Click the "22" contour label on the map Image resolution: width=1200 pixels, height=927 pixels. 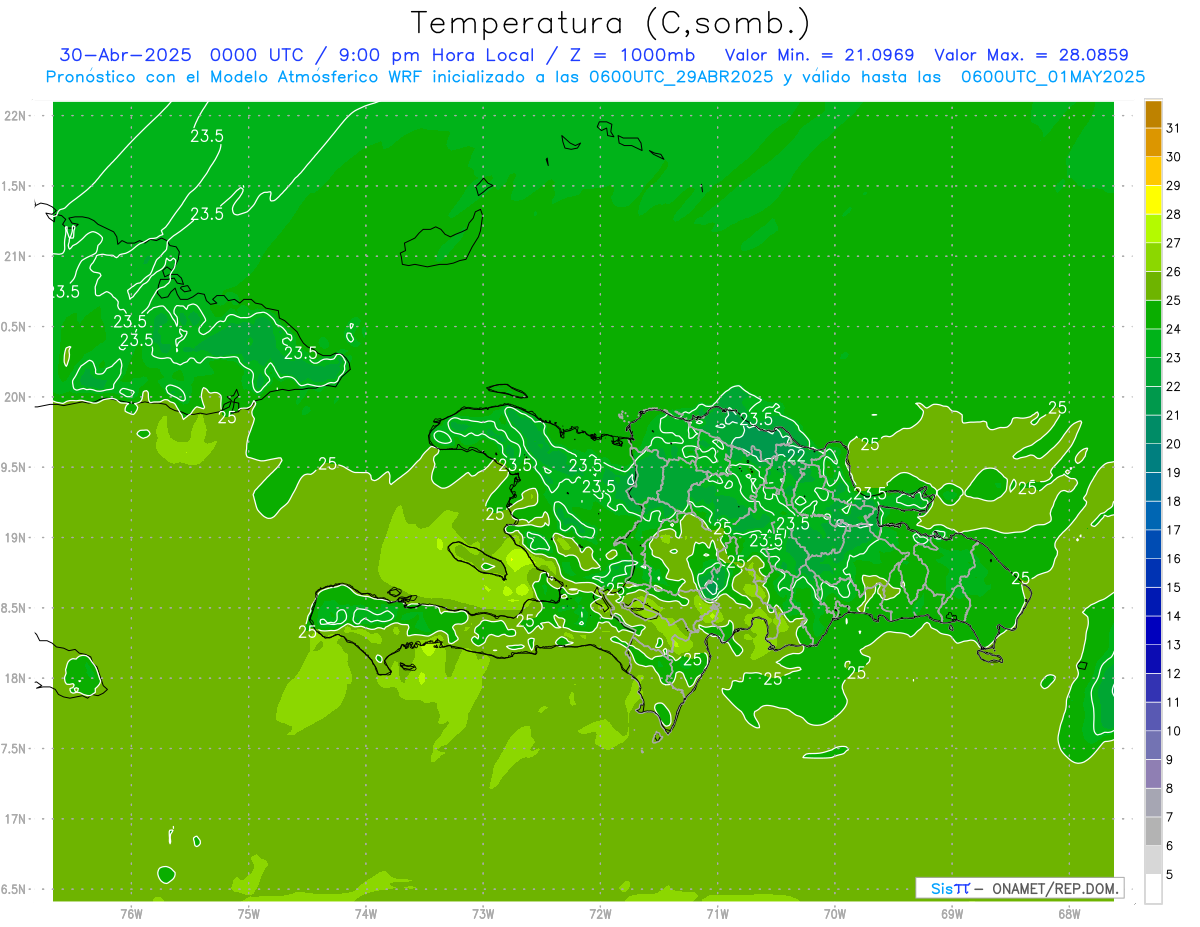pyautogui.click(x=796, y=455)
